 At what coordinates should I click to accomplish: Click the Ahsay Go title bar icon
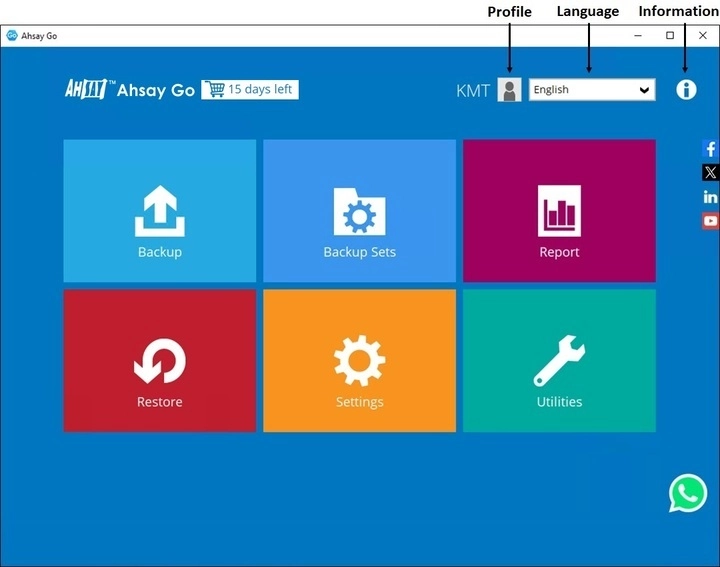point(12,35)
